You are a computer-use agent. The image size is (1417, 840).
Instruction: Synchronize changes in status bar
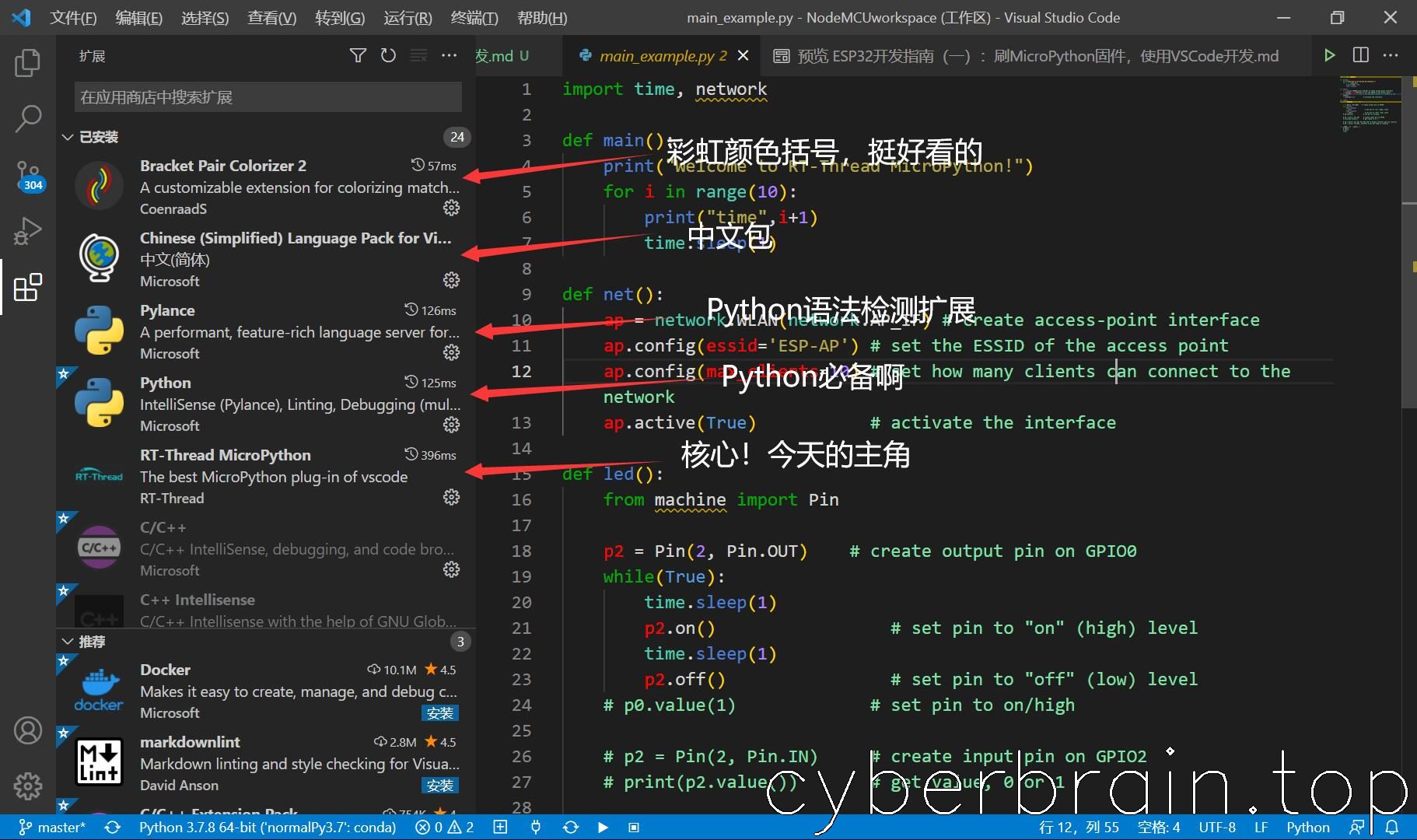pos(113,827)
